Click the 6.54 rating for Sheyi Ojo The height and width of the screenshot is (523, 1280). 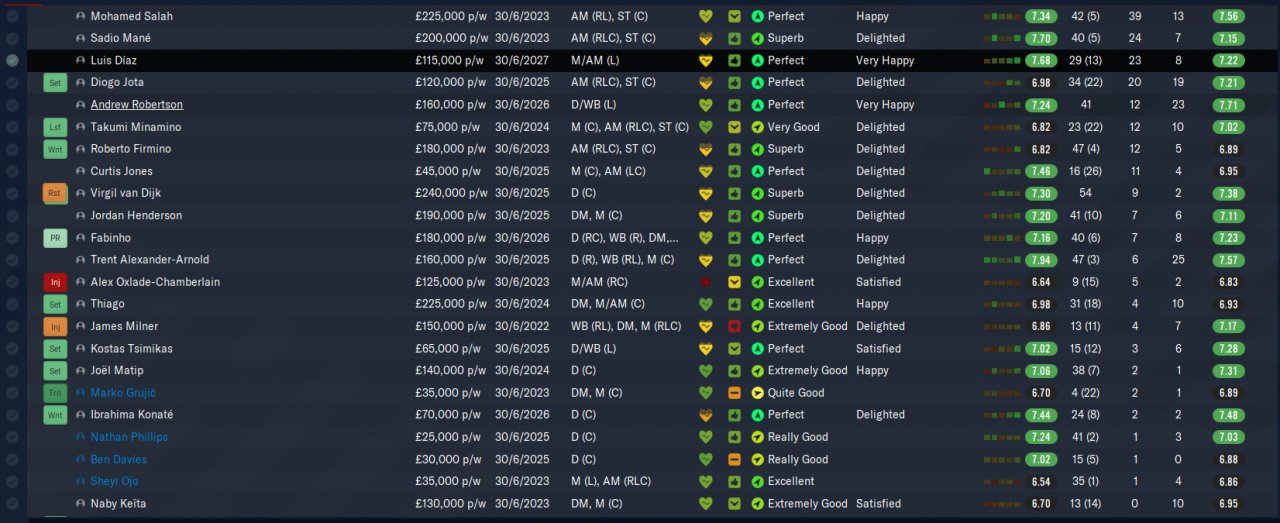point(1041,481)
